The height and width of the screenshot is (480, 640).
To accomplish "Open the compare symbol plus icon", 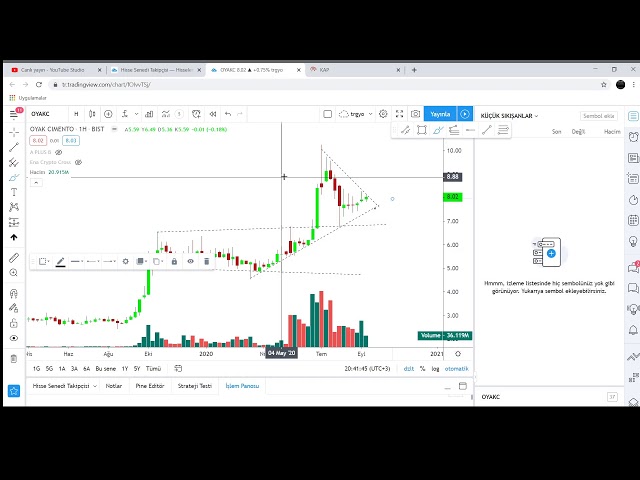I will (x=108, y=114).
